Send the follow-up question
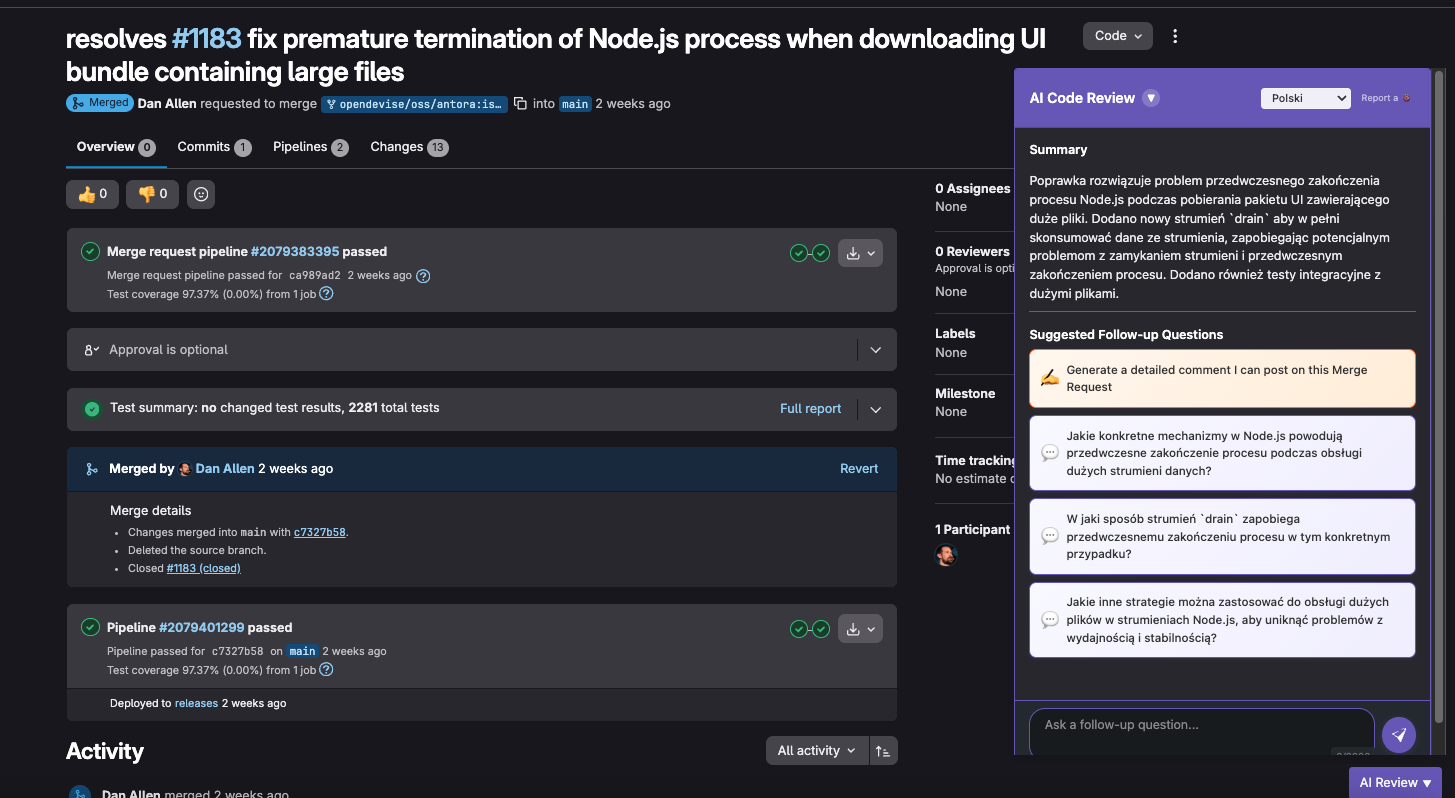Viewport: 1455px width, 798px height. (x=1398, y=734)
